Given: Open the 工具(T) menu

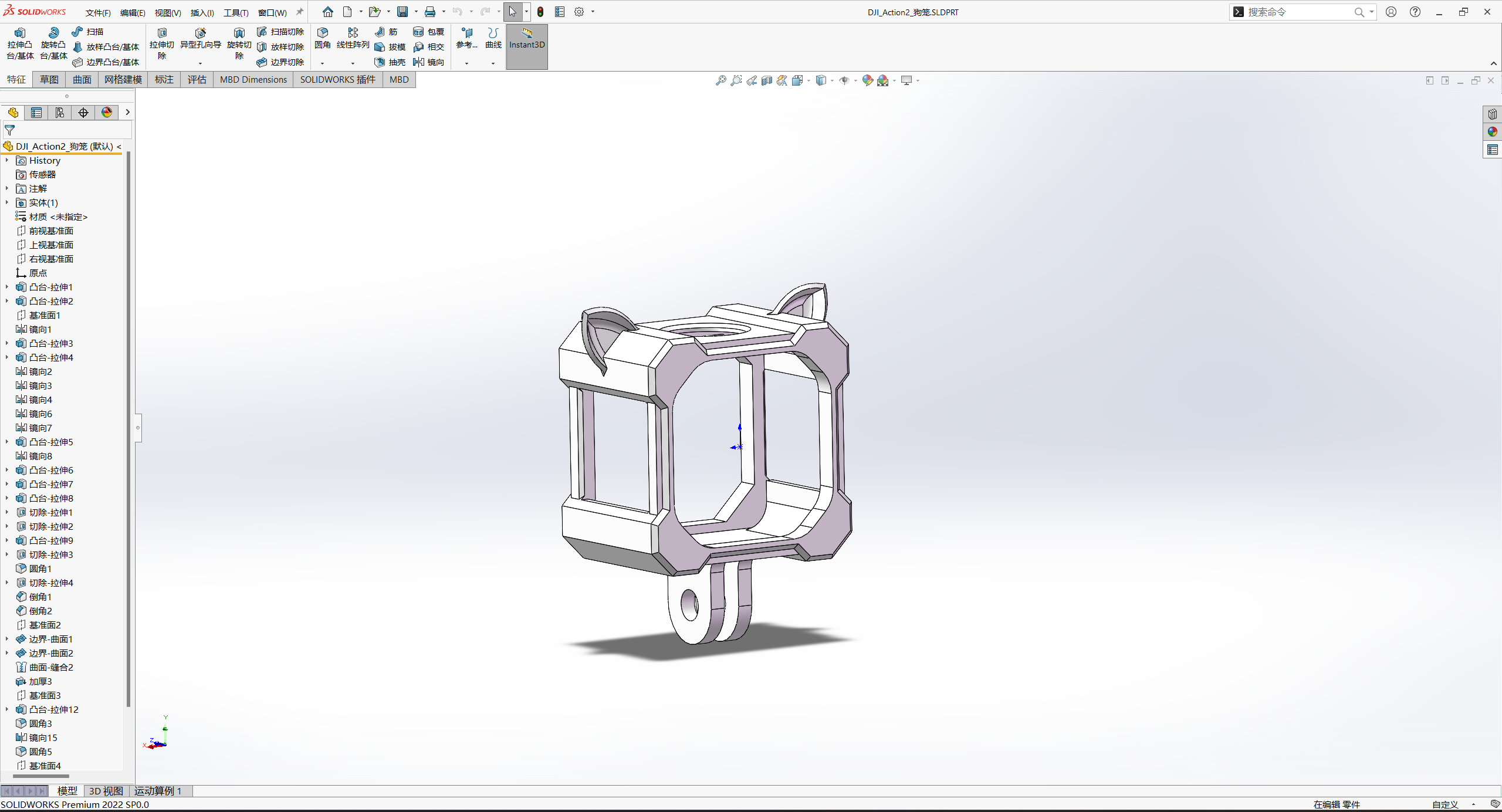Looking at the screenshot, I should (236, 12).
